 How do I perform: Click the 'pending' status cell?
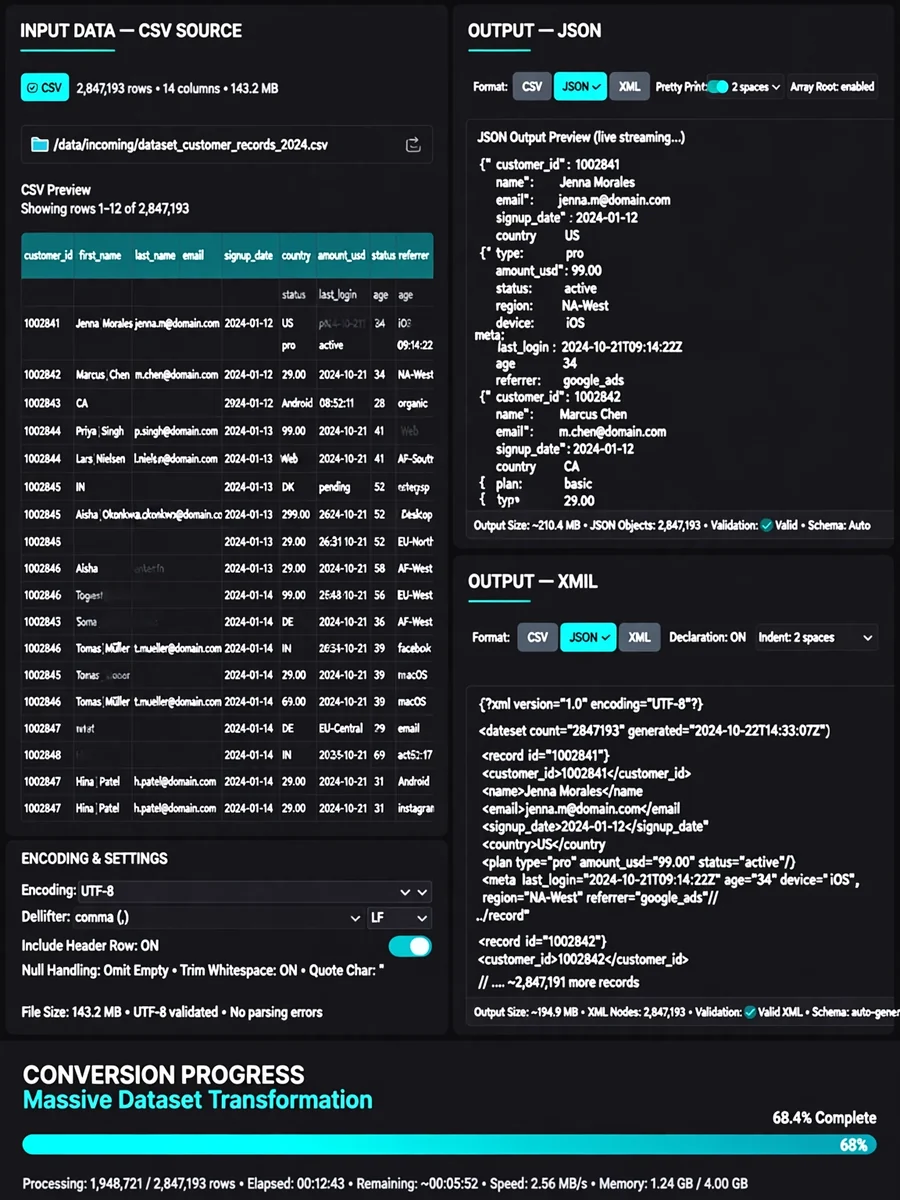pos(334,487)
